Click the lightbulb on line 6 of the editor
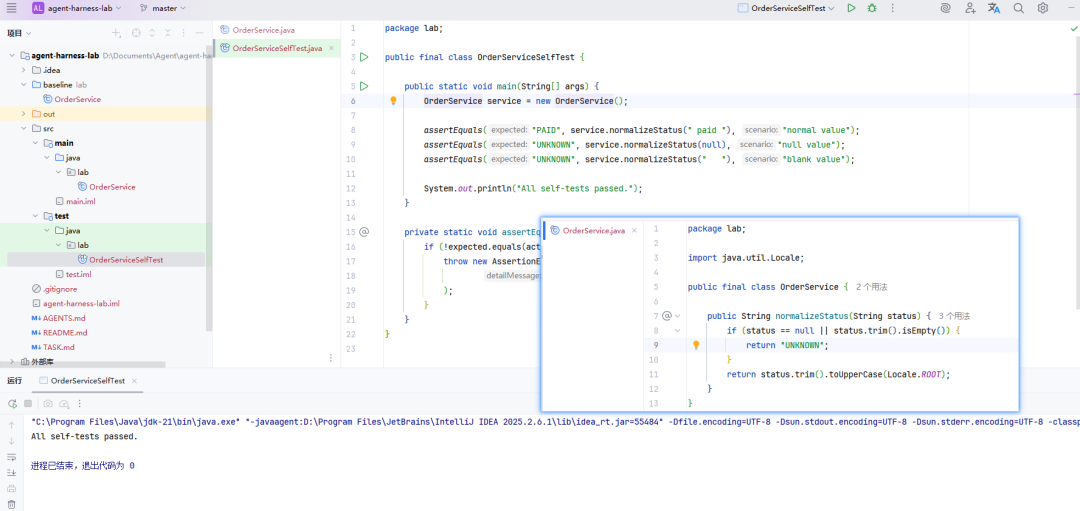1080x511 pixels. pos(393,101)
